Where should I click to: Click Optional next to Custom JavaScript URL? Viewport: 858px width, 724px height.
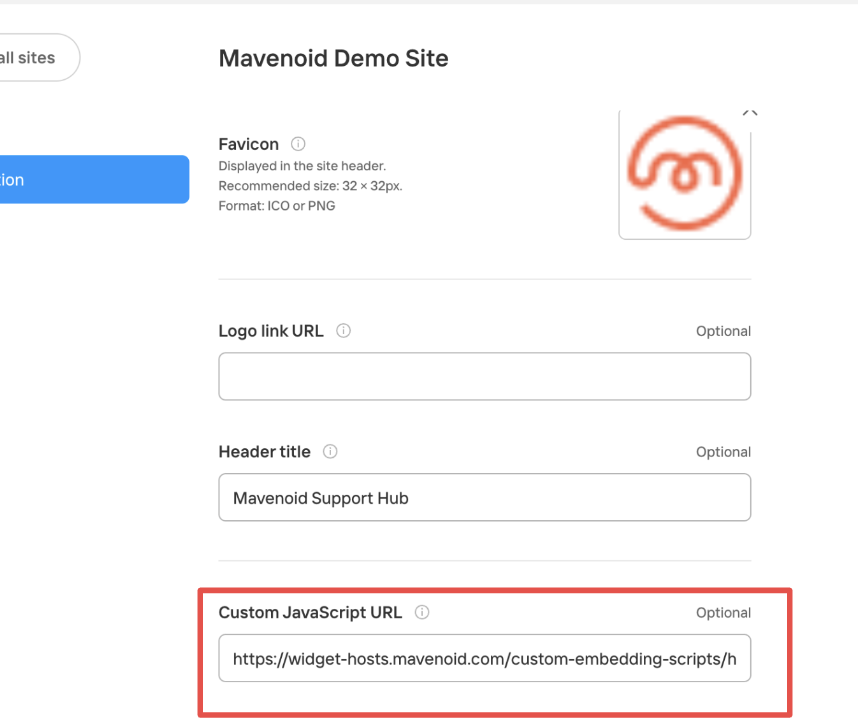[723, 613]
